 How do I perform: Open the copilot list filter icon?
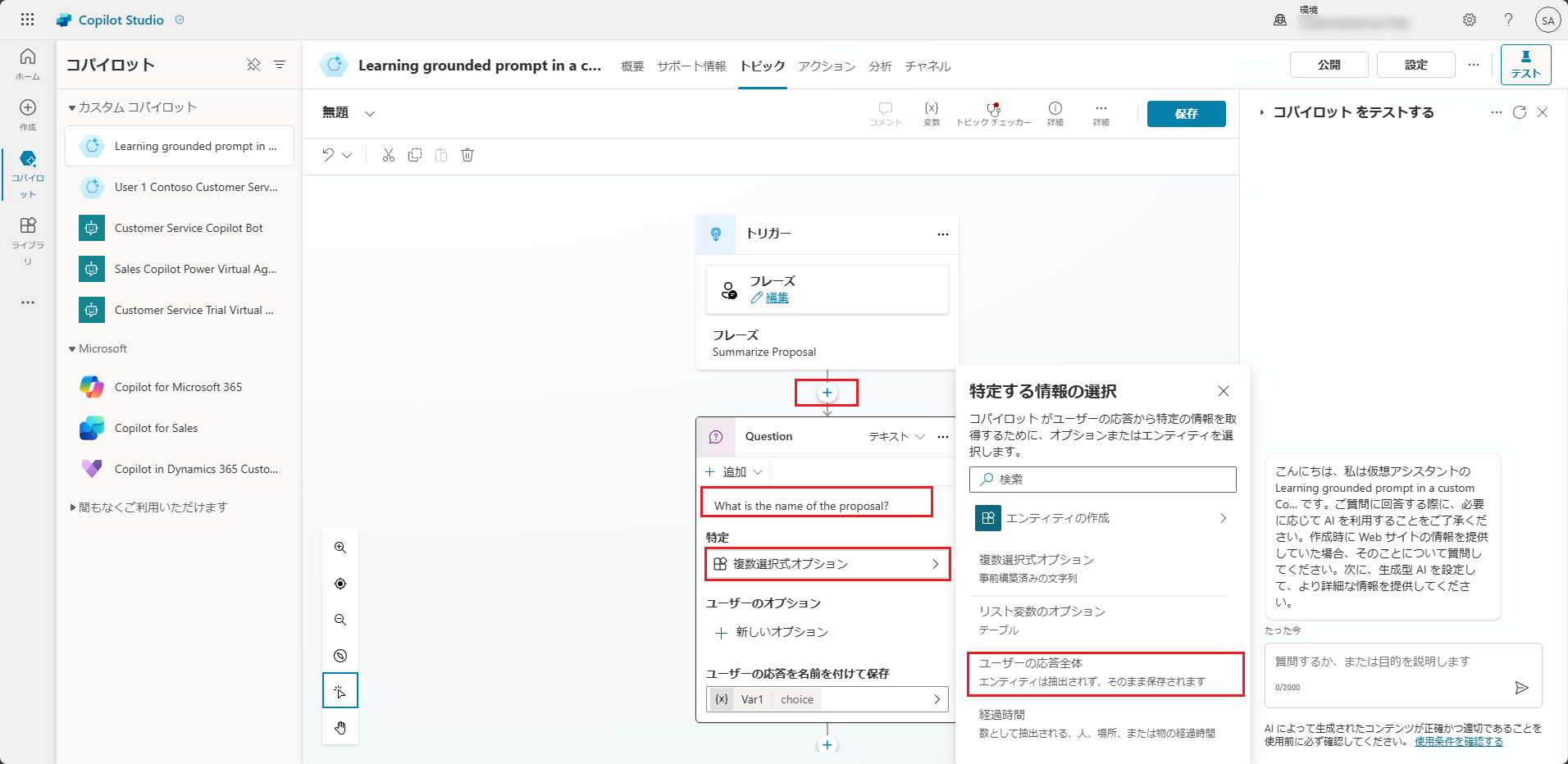[280, 65]
